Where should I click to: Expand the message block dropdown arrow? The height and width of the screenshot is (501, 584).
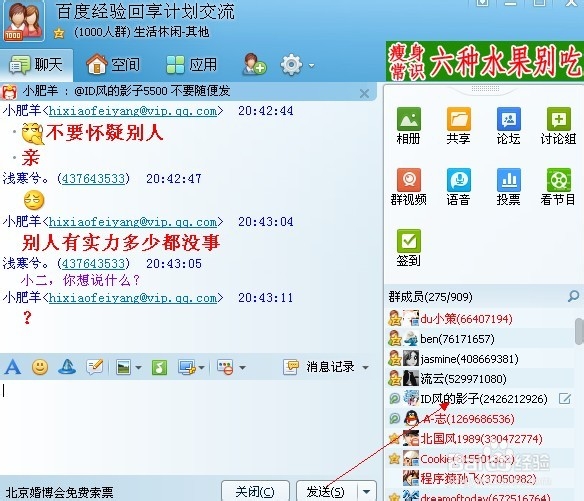point(242,368)
